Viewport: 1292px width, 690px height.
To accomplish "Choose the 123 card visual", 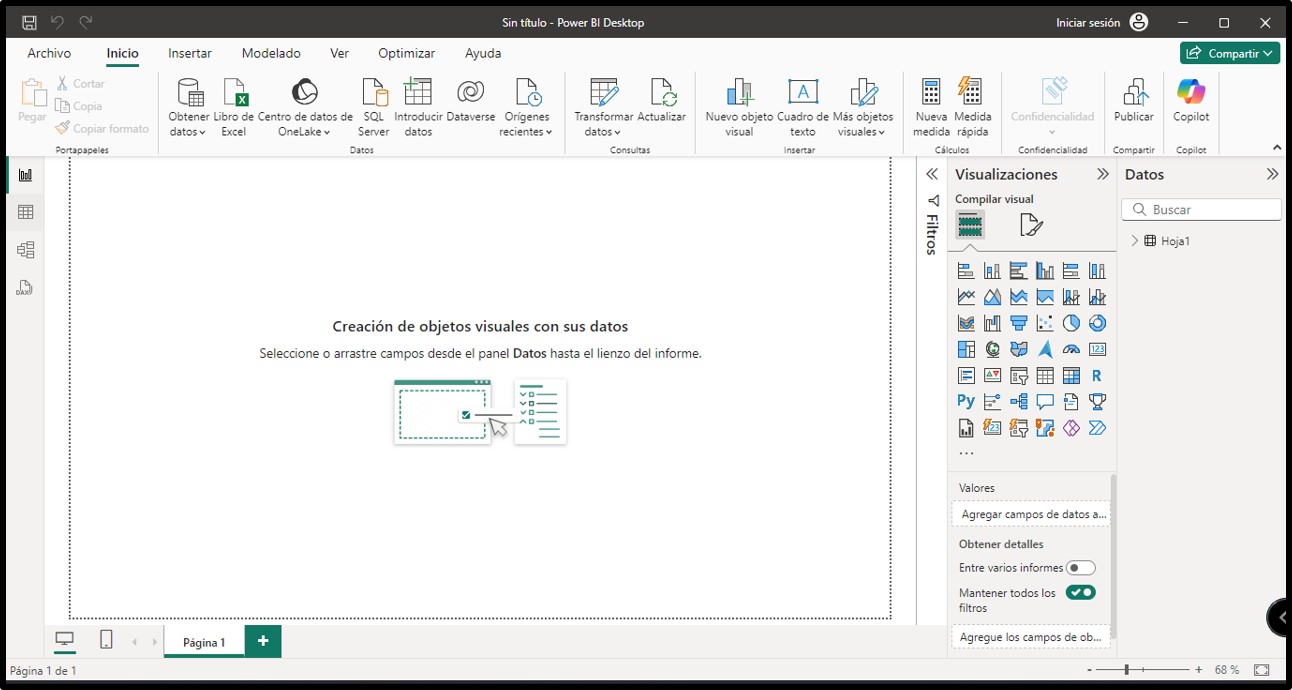I will coord(1097,349).
